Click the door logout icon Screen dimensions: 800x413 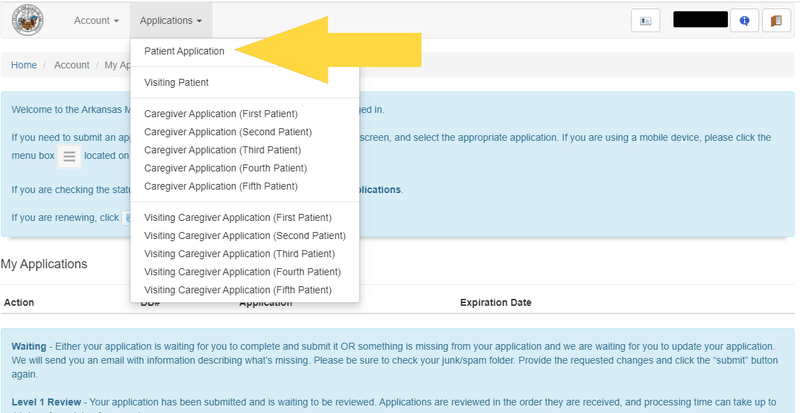pos(775,20)
